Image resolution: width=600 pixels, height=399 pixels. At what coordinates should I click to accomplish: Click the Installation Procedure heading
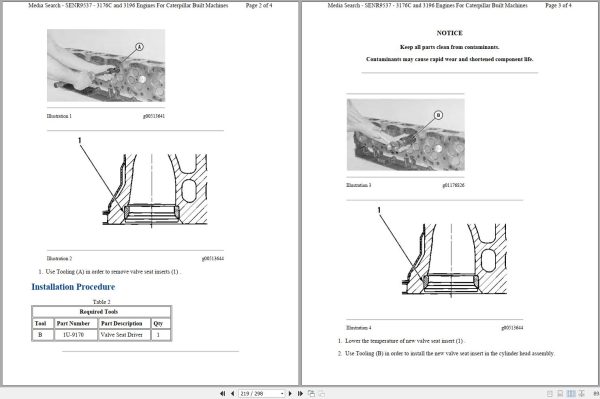click(x=73, y=287)
